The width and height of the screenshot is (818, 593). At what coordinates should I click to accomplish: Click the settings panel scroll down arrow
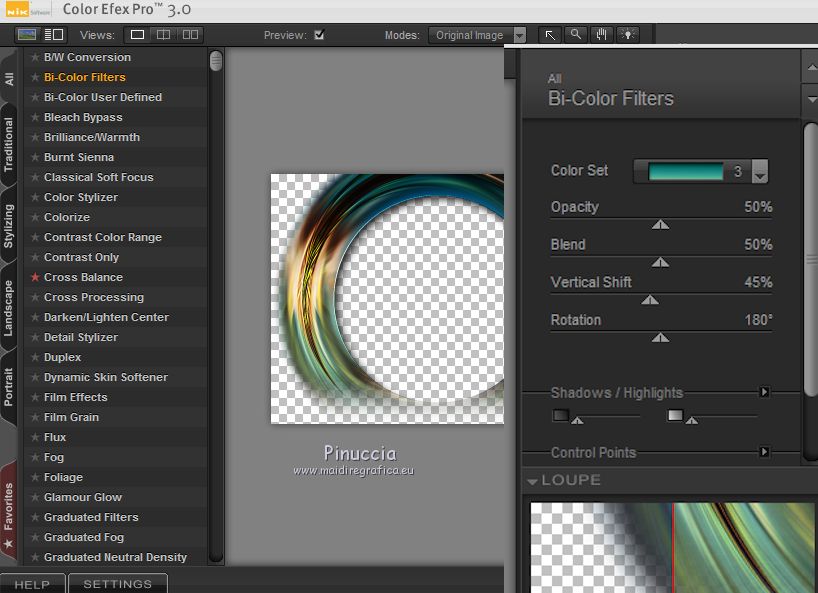(x=811, y=99)
